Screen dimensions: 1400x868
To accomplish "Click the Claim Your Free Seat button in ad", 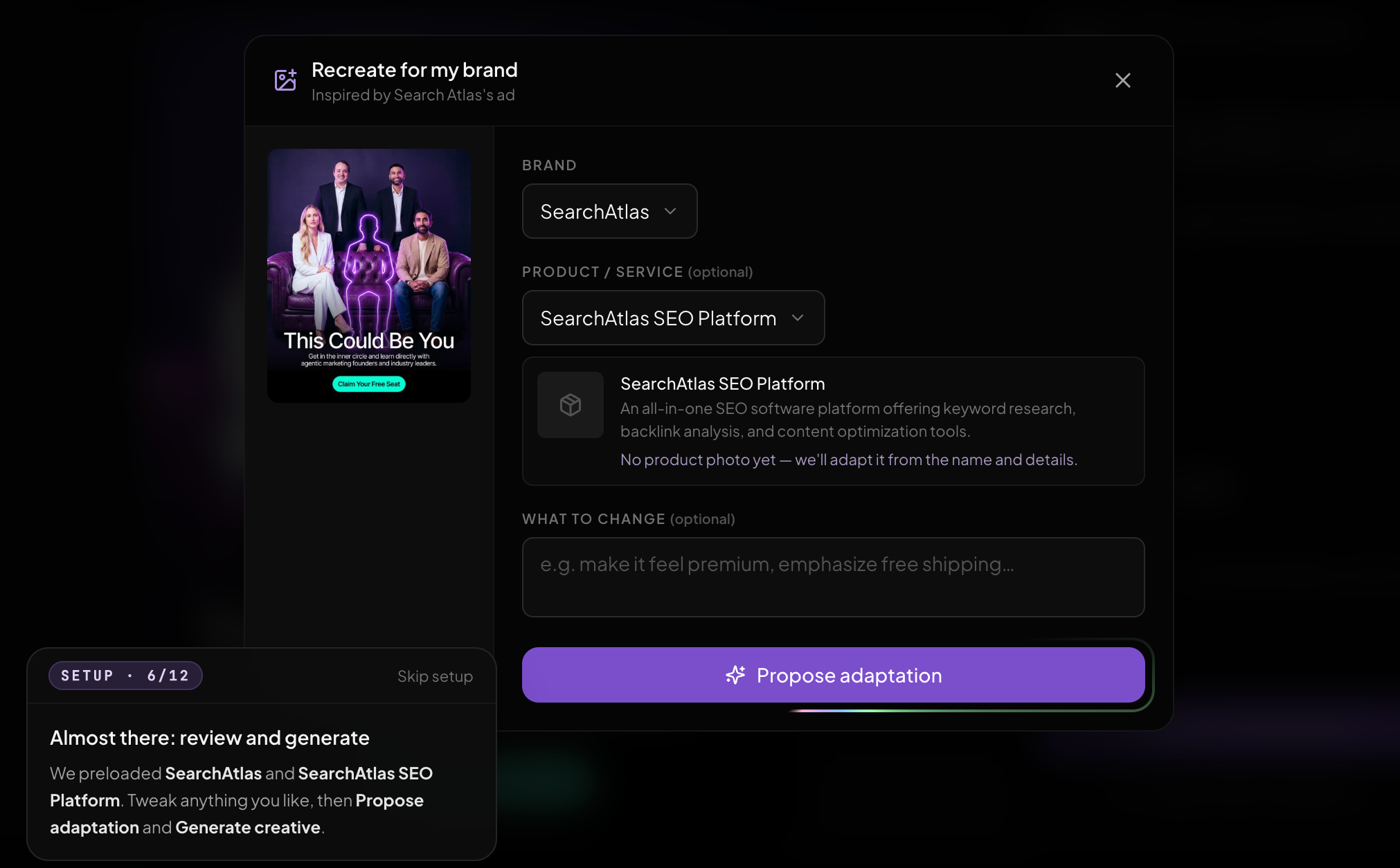I will click(x=369, y=384).
